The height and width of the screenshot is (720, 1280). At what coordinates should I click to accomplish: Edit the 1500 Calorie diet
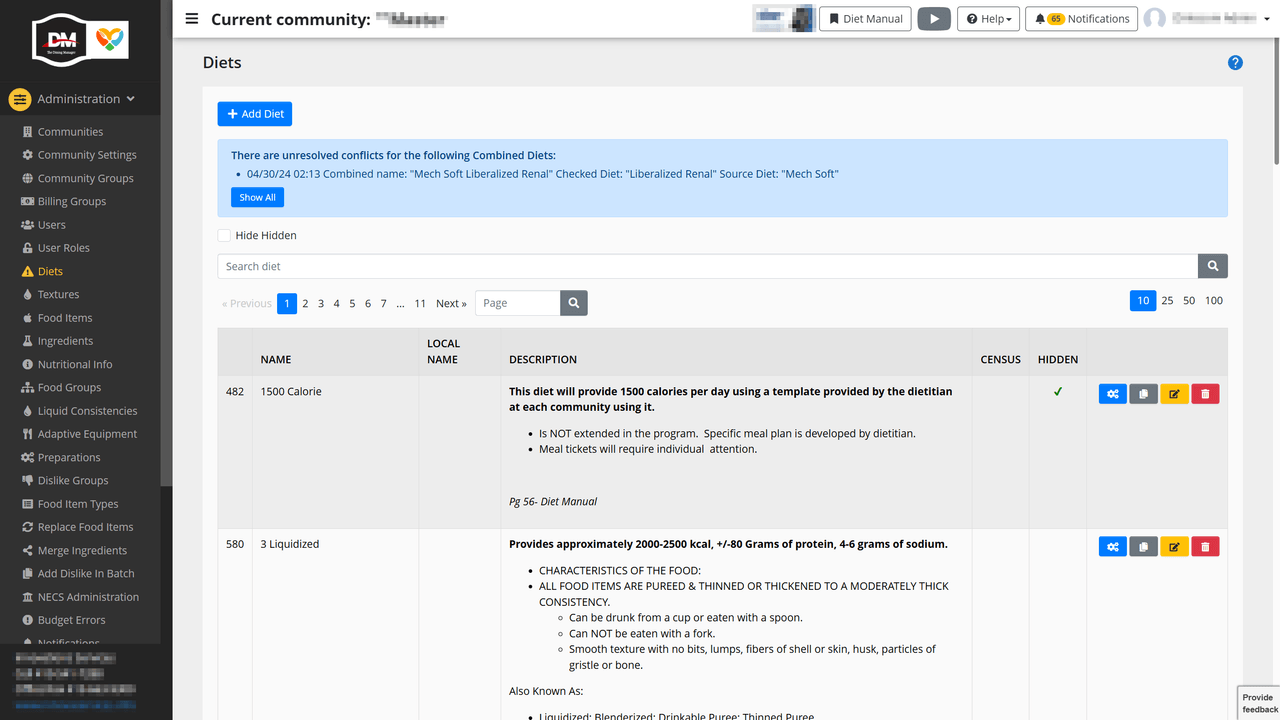[1174, 394]
